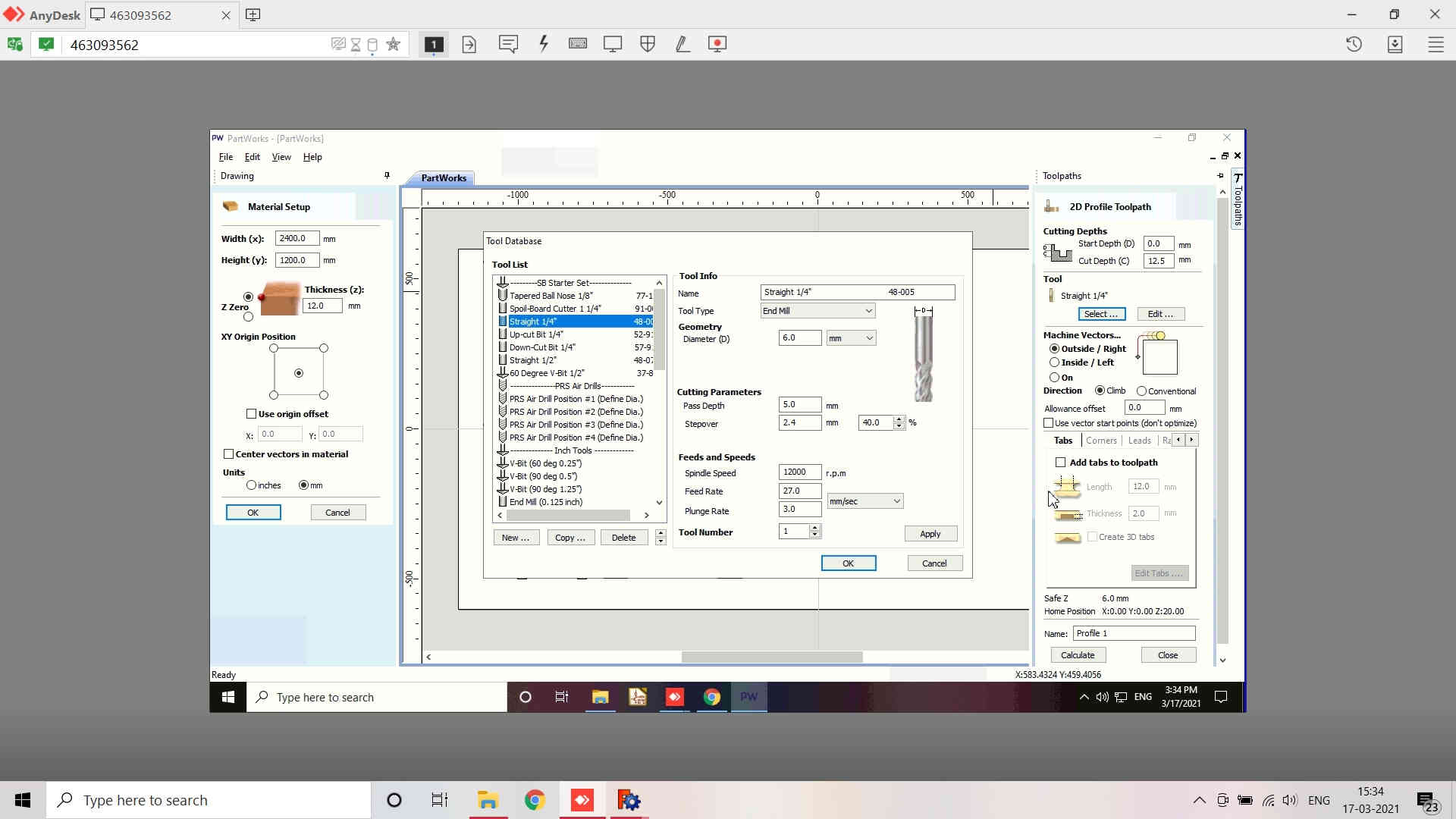Delete selected tool button

624,538
